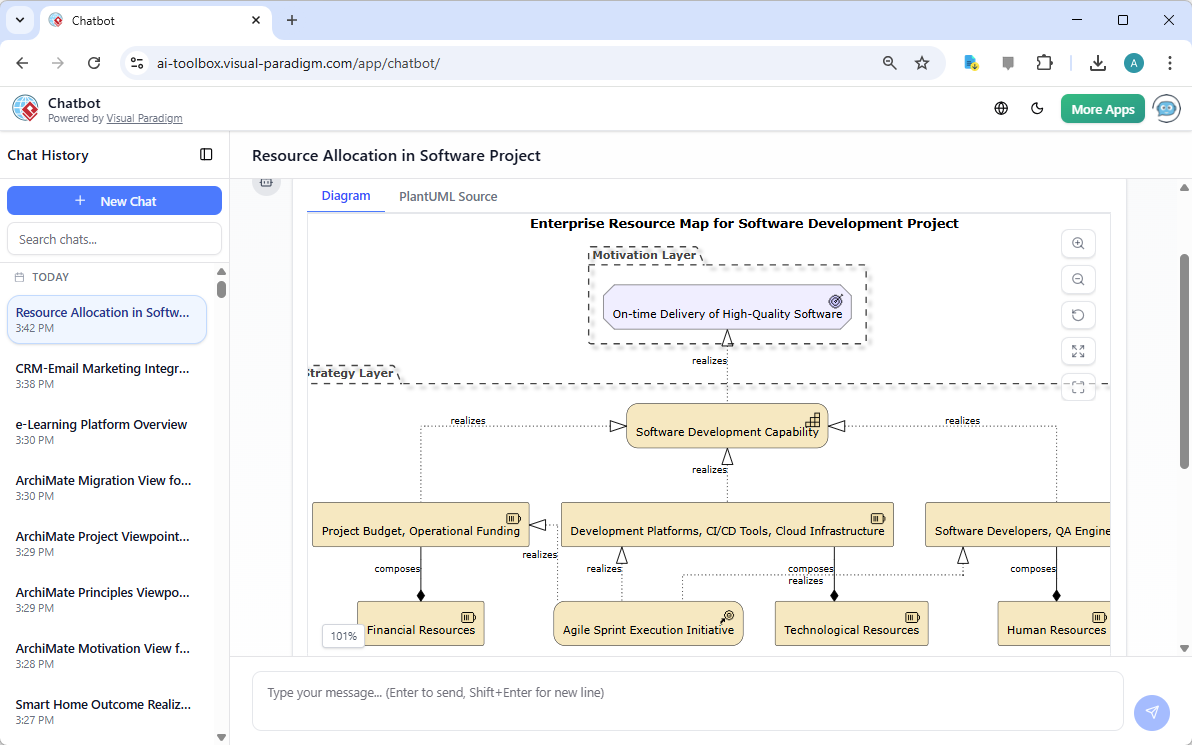Viewport: 1192px width, 745px height.
Task: Send the chat message with the paper plane
Action: click(x=1152, y=712)
